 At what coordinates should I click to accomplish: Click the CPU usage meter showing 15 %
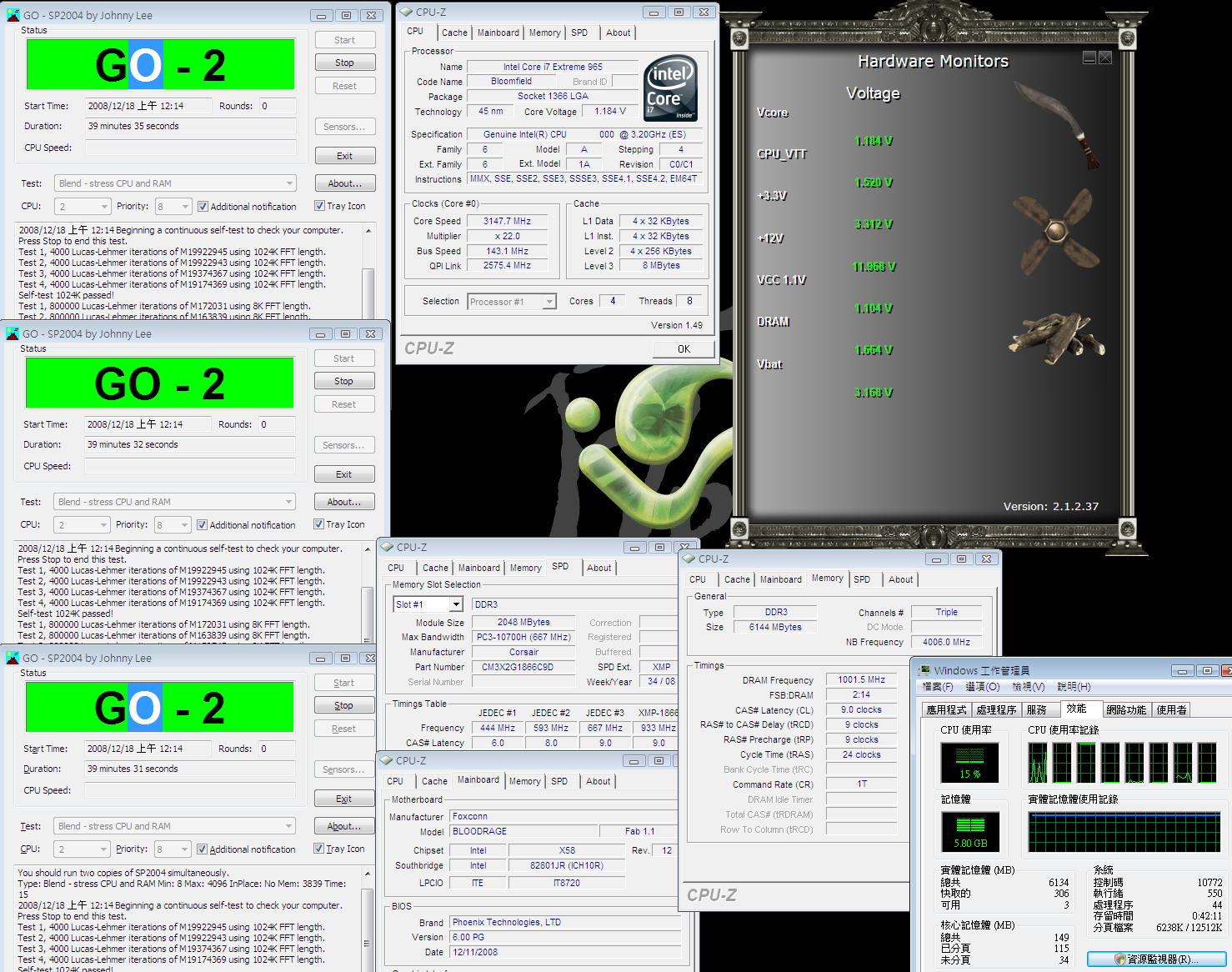(969, 762)
